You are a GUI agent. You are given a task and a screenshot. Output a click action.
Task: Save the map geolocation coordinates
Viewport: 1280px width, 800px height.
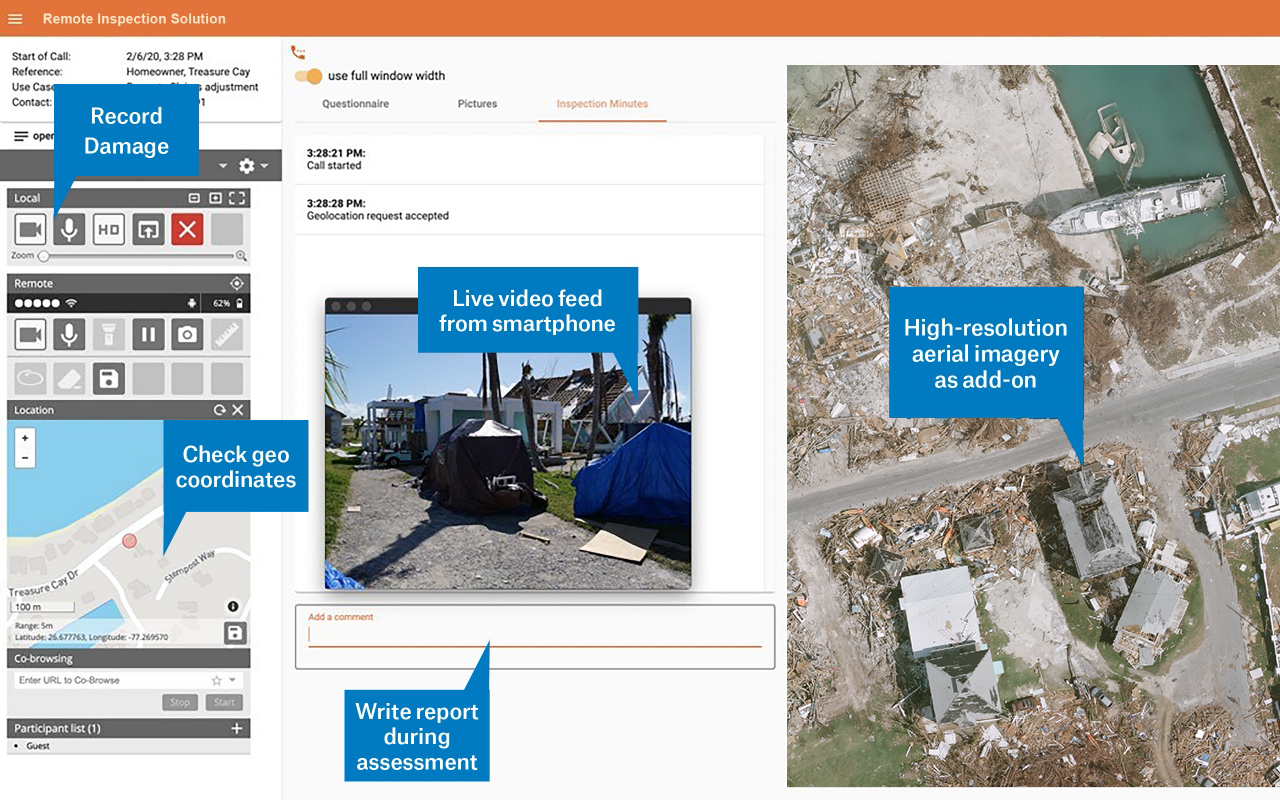(234, 633)
